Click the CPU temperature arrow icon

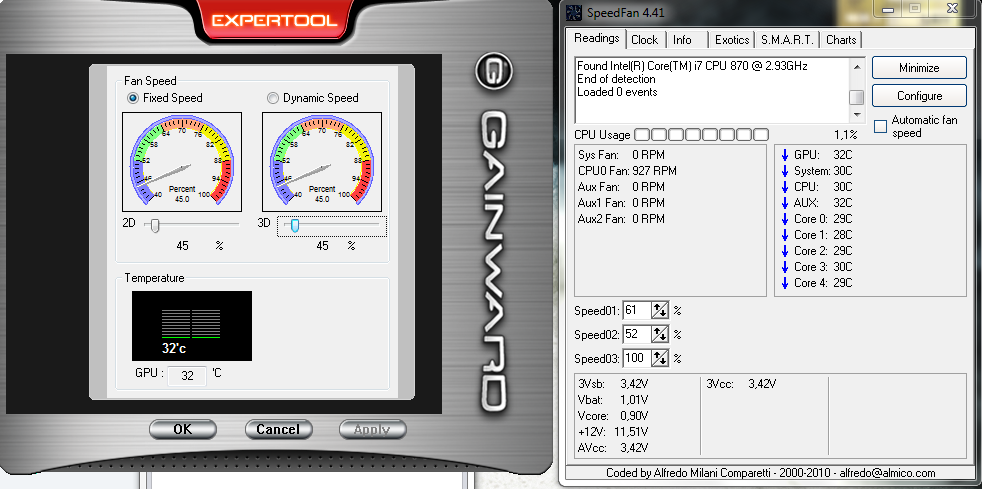coord(785,187)
